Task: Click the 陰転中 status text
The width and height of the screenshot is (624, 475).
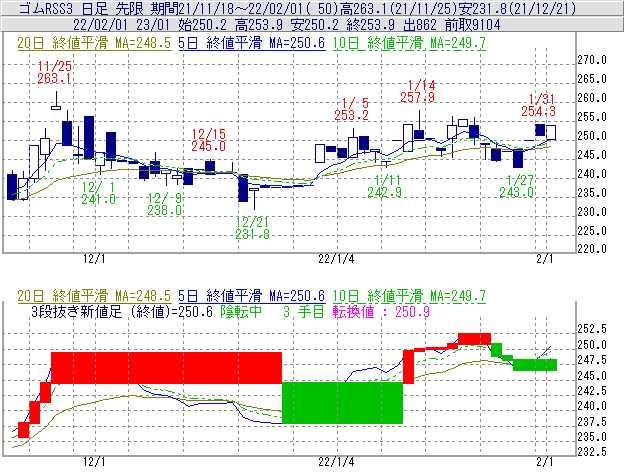Action: click(x=242, y=311)
